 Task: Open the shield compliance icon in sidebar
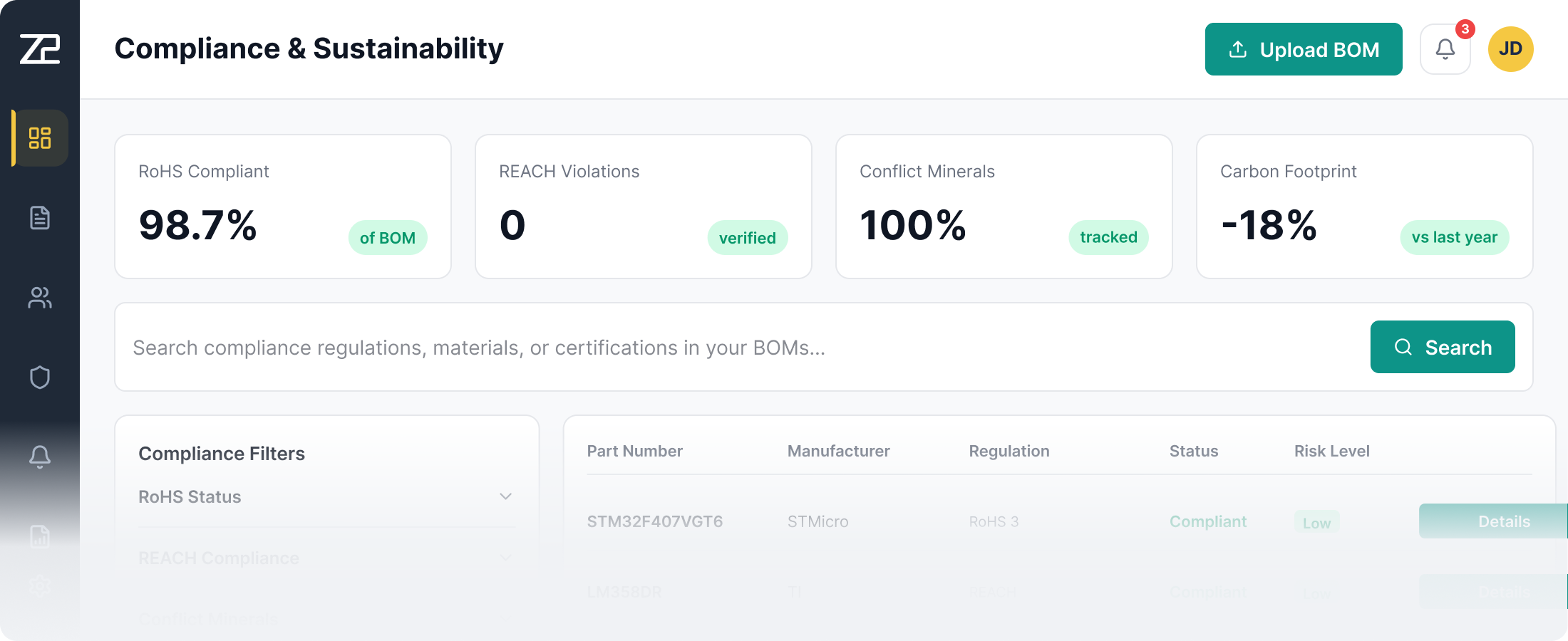tap(40, 377)
